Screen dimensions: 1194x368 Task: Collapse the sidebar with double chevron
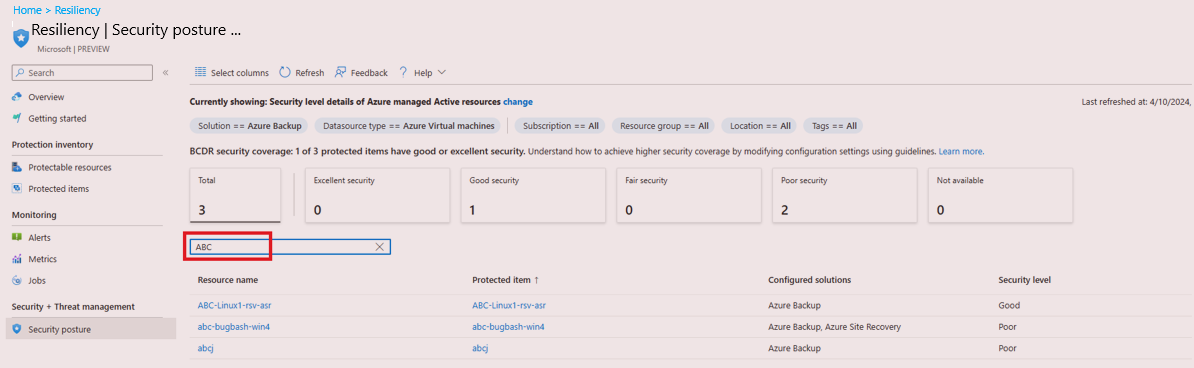pyautogui.click(x=165, y=72)
